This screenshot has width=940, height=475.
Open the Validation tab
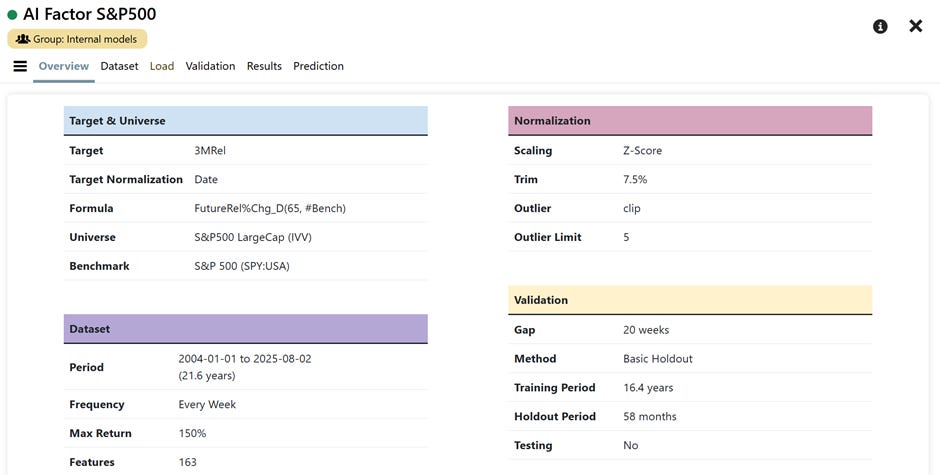click(x=210, y=66)
